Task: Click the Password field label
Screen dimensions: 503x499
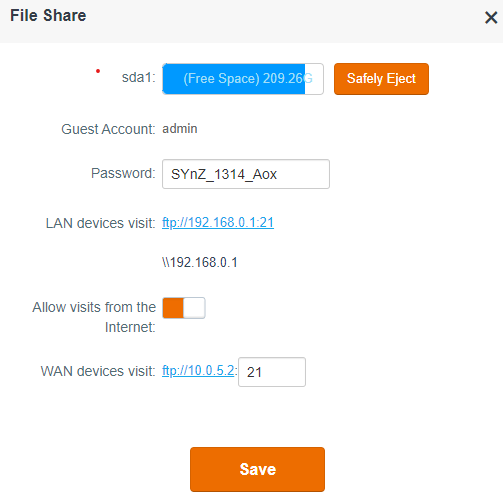Action: click(123, 173)
